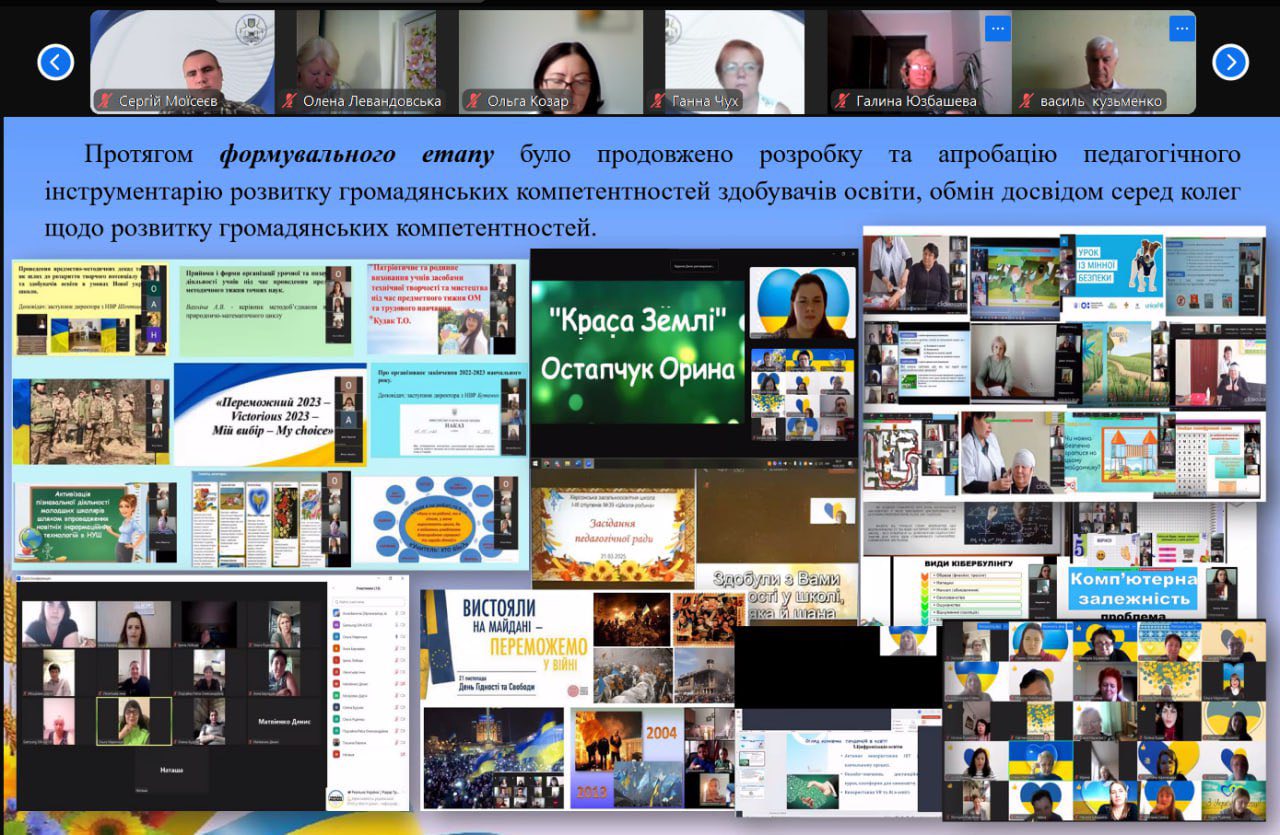Click muted mic icon of Сергій Моісеєв
The image size is (1280, 835).
pos(105,101)
